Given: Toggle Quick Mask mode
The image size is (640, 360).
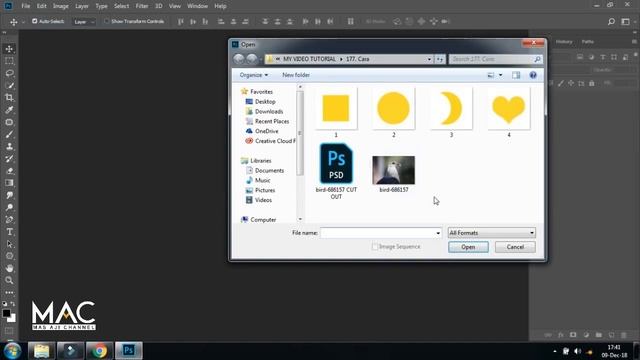Looking at the screenshot, I should coord(9,331).
